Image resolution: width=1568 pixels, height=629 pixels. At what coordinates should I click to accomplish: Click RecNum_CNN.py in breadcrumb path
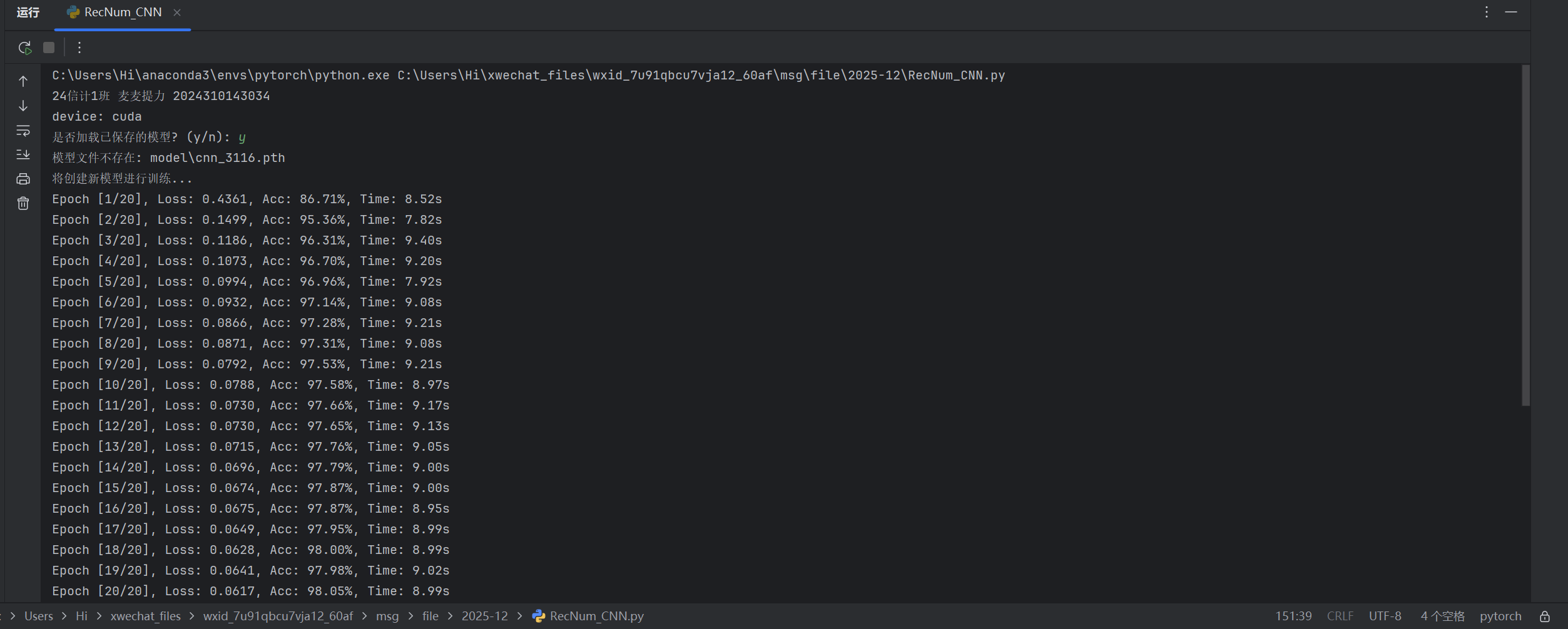click(x=588, y=616)
